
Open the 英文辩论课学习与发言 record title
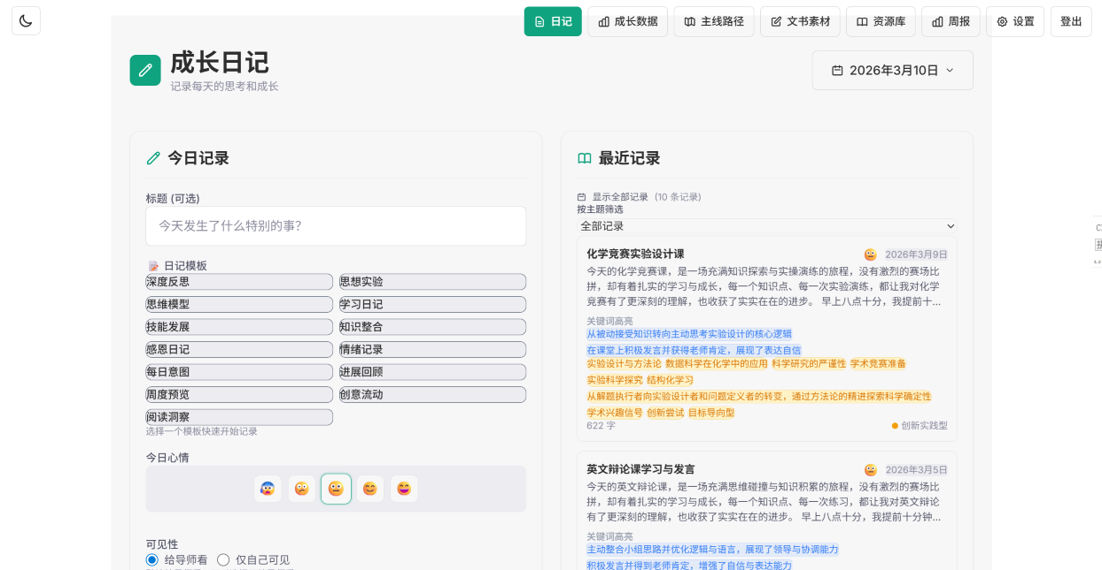click(x=640, y=469)
